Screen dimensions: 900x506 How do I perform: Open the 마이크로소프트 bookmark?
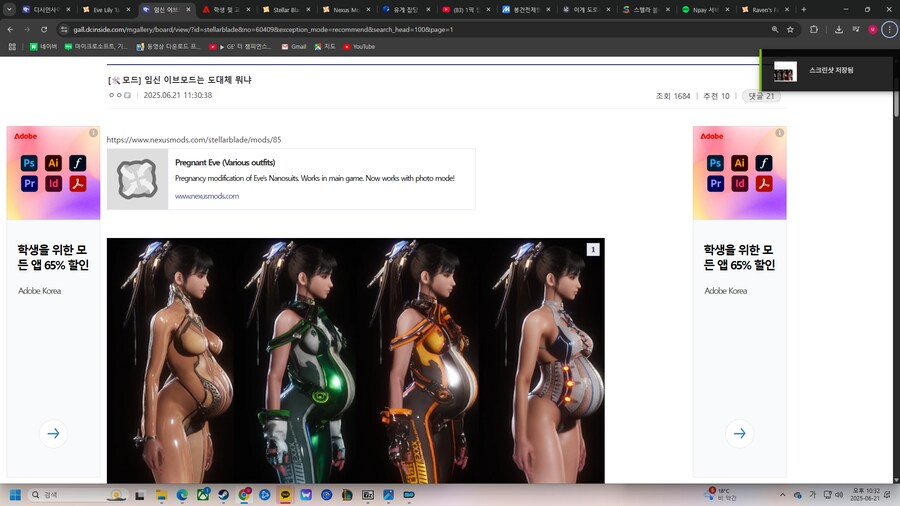point(96,46)
